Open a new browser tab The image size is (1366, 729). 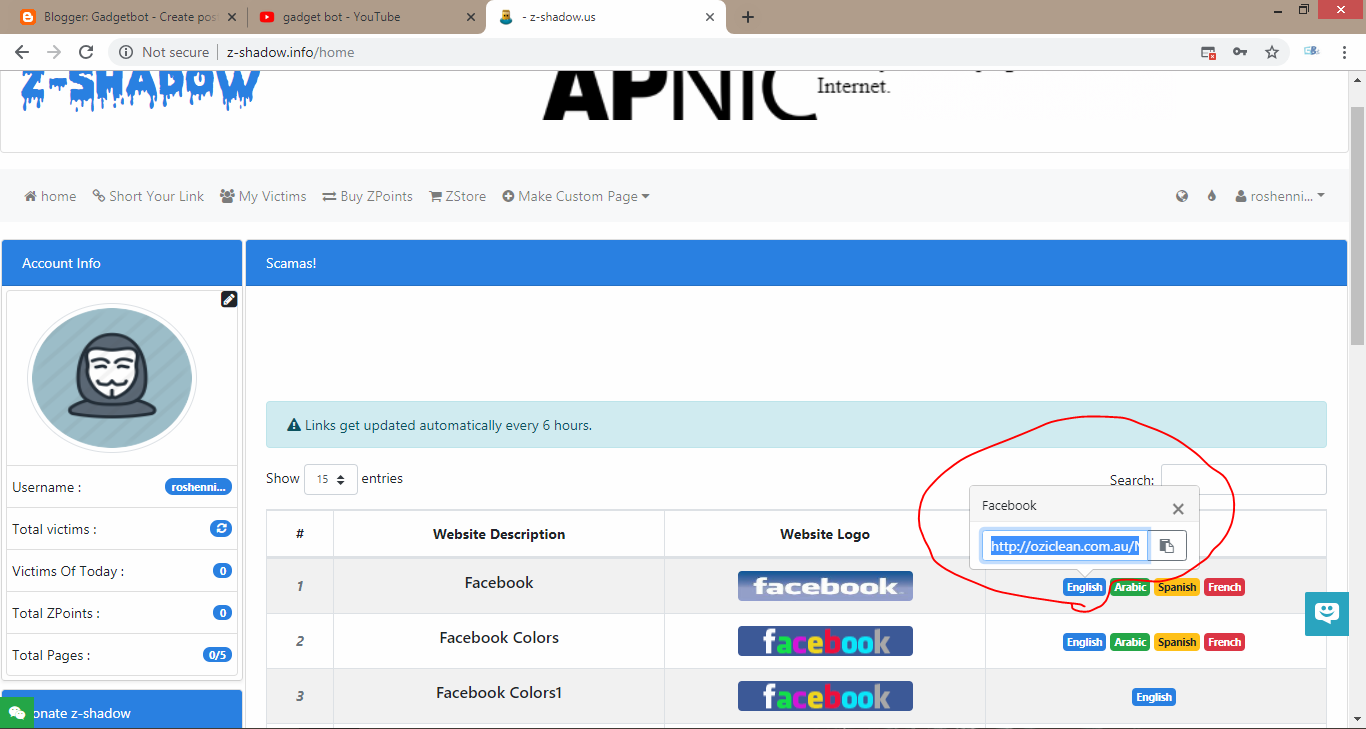click(748, 17)
